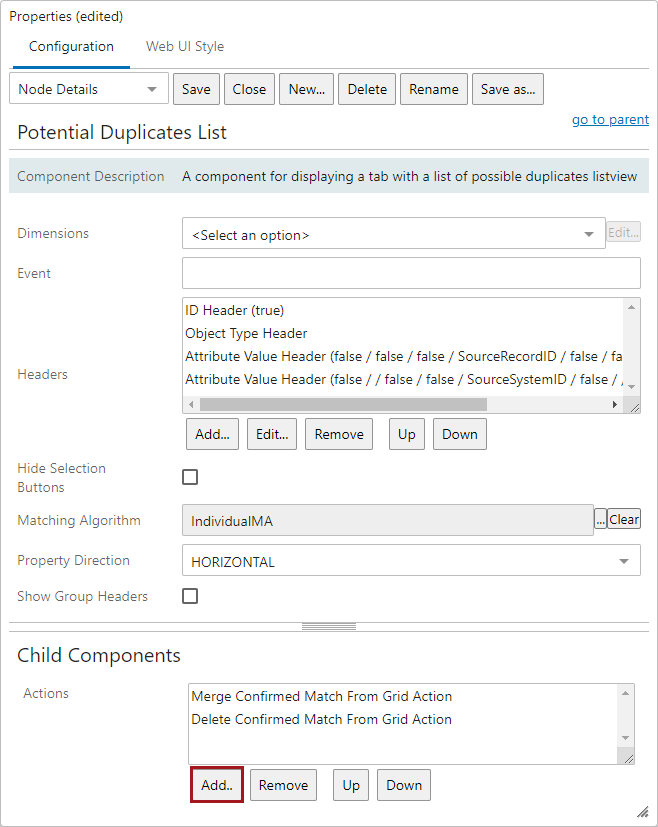The width and height of the screenshot is (658, 827).
Task: Open the Node Details dropdown
Action: point(89,89)
